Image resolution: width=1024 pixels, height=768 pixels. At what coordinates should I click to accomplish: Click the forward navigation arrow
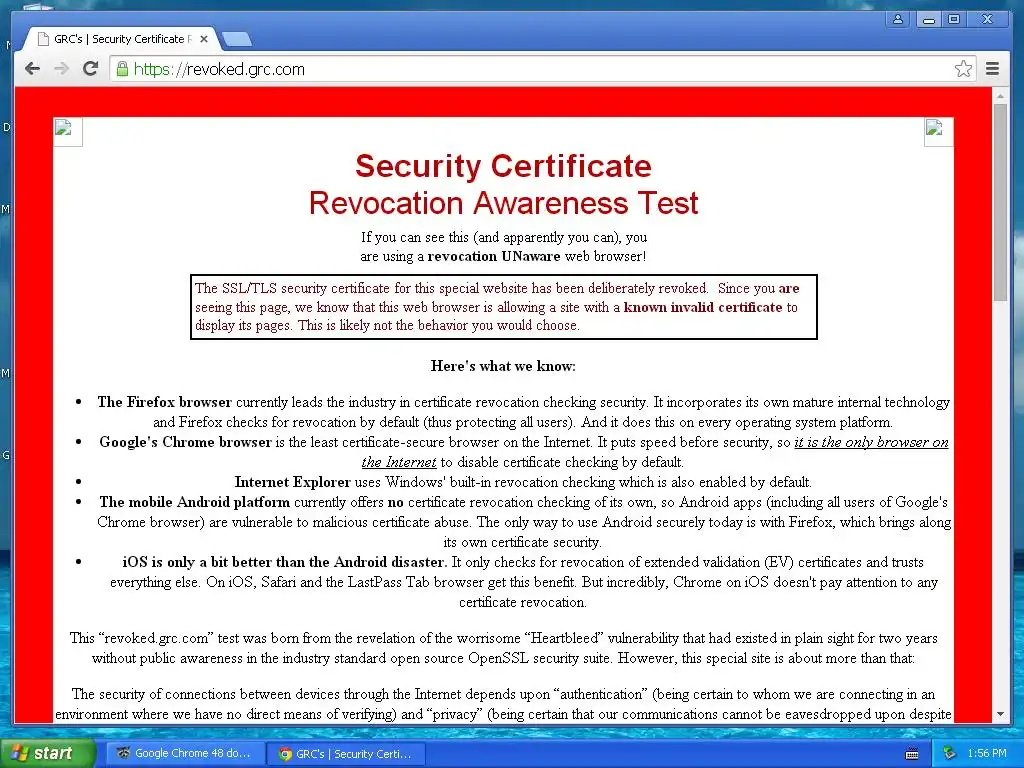pyautogui.click(x=61, y=69)
